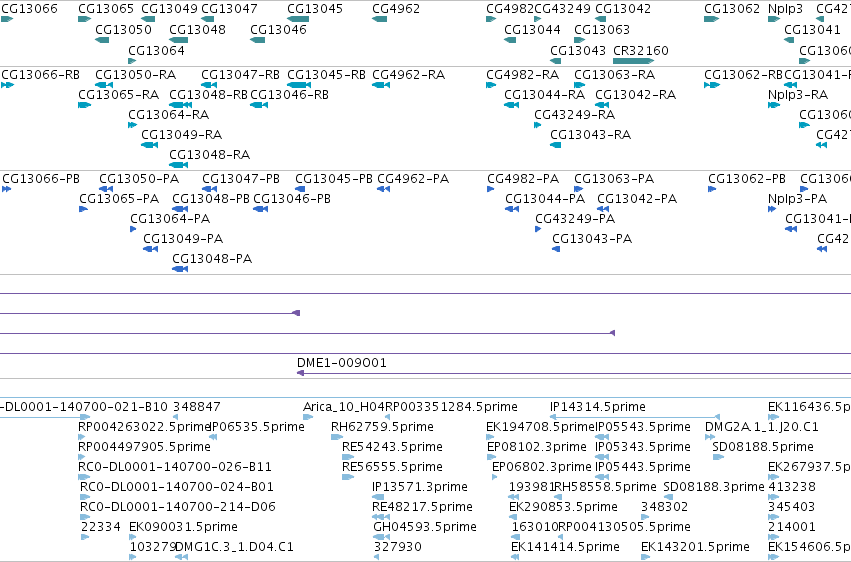Viewport: 851px width, 562px height.
Task: Click the CG13066-RB transcript label
Action: (x=41, y=74)
